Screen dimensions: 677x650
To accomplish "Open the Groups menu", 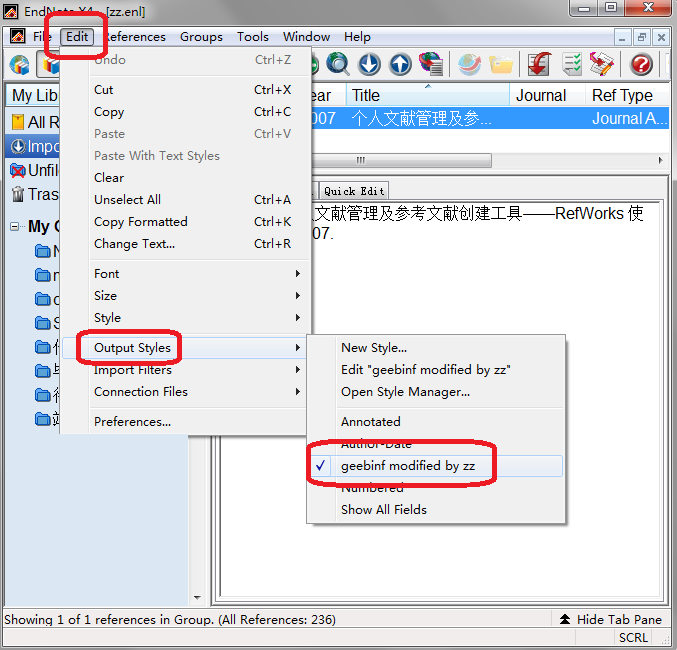I will (x=201, y=37).
